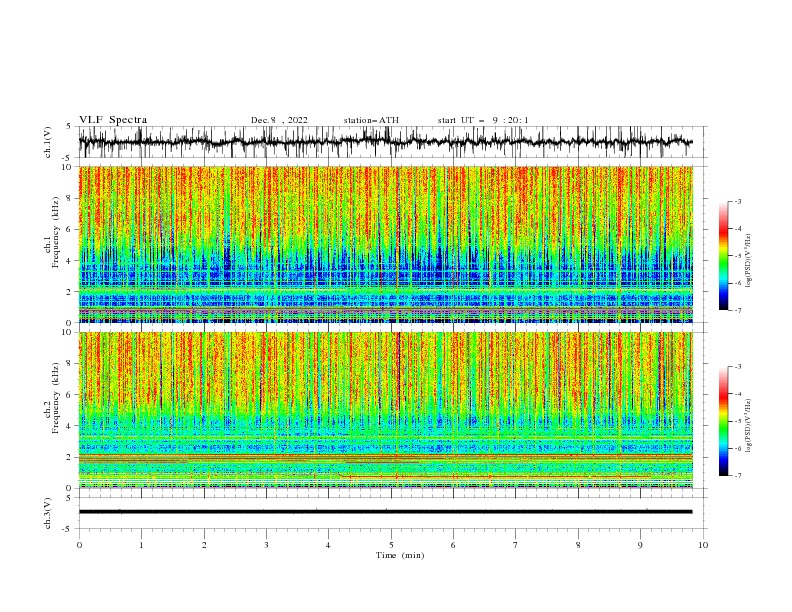Click the ch.2 color bar log(PSD) label
The image size is (792, 612).
pos(748,426)
